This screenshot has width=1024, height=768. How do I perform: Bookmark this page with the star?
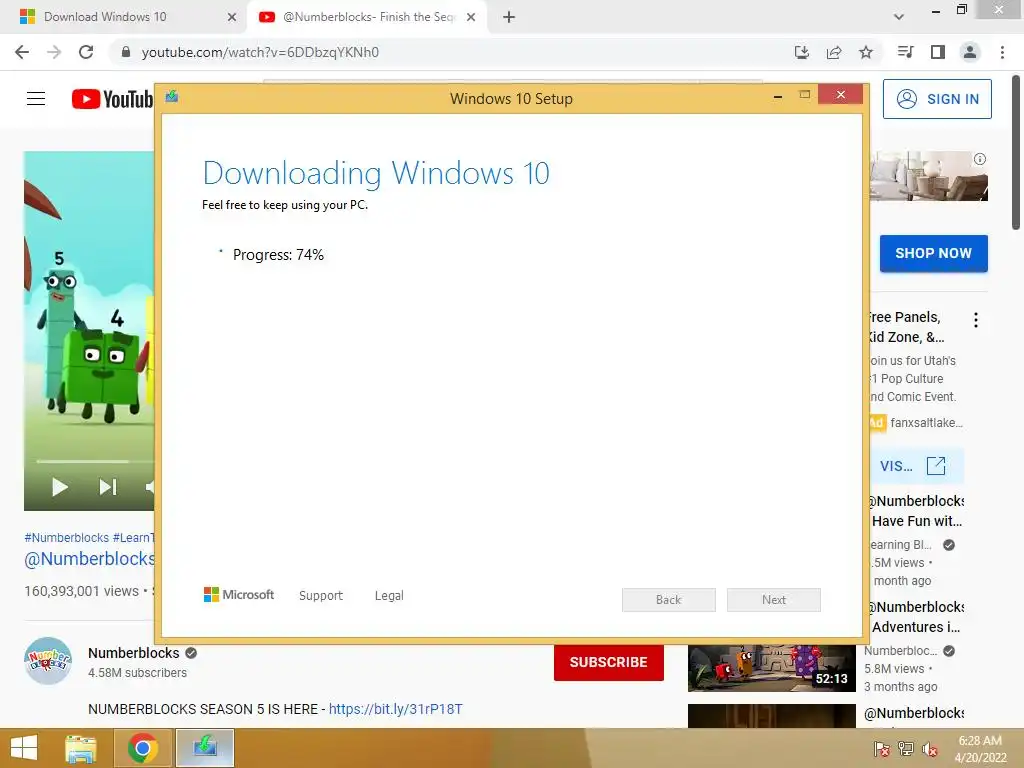coord(866,52)
